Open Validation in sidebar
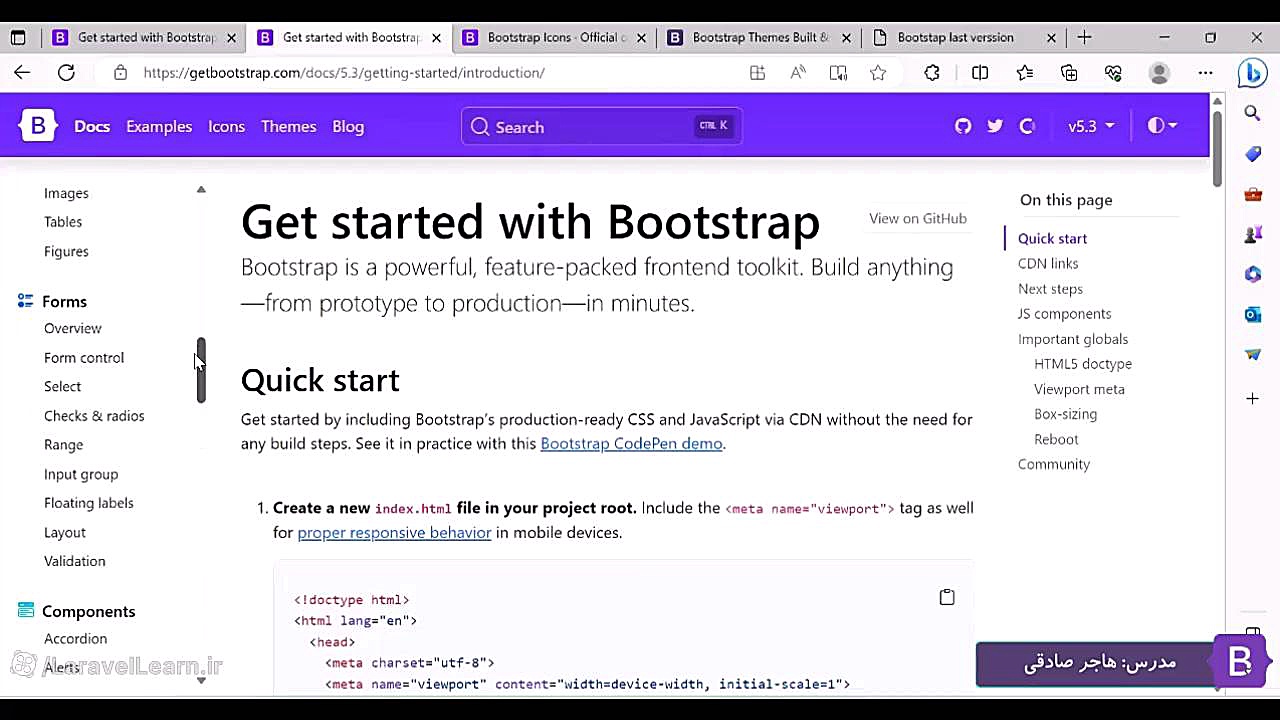The height and width of the screenshot is (720, 1280). pyautogui.click(x=74, y=561)
